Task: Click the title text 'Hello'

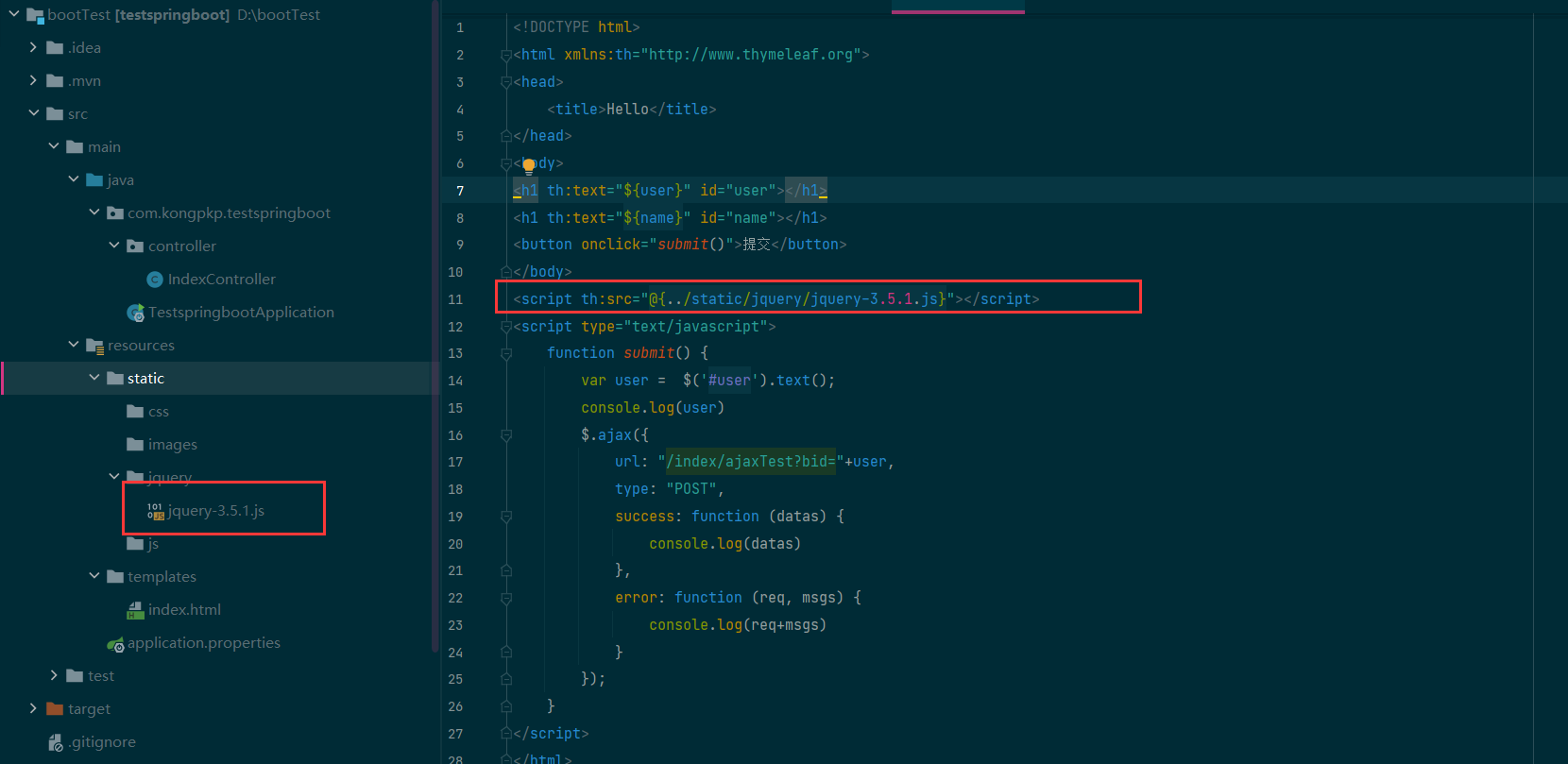Action: [627, 110]
